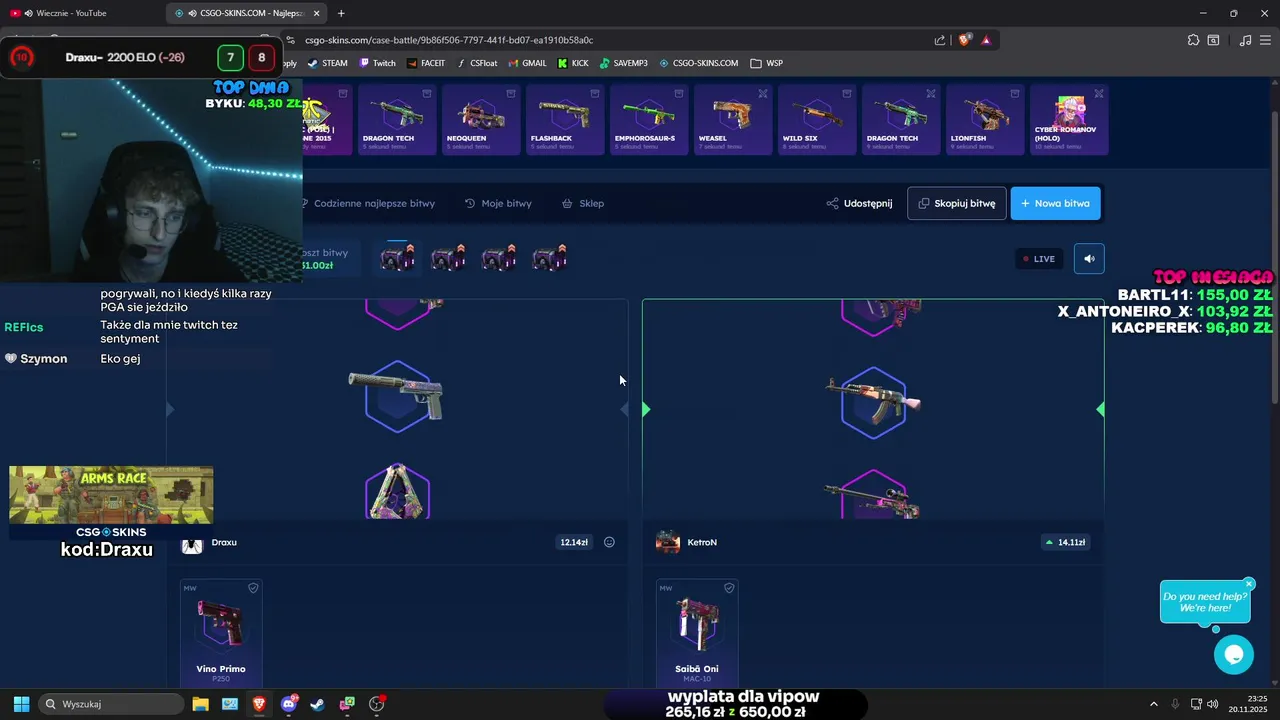Open a new browser tab
The width and height of the screenshot is (1280, 720).
coord(341,13)
